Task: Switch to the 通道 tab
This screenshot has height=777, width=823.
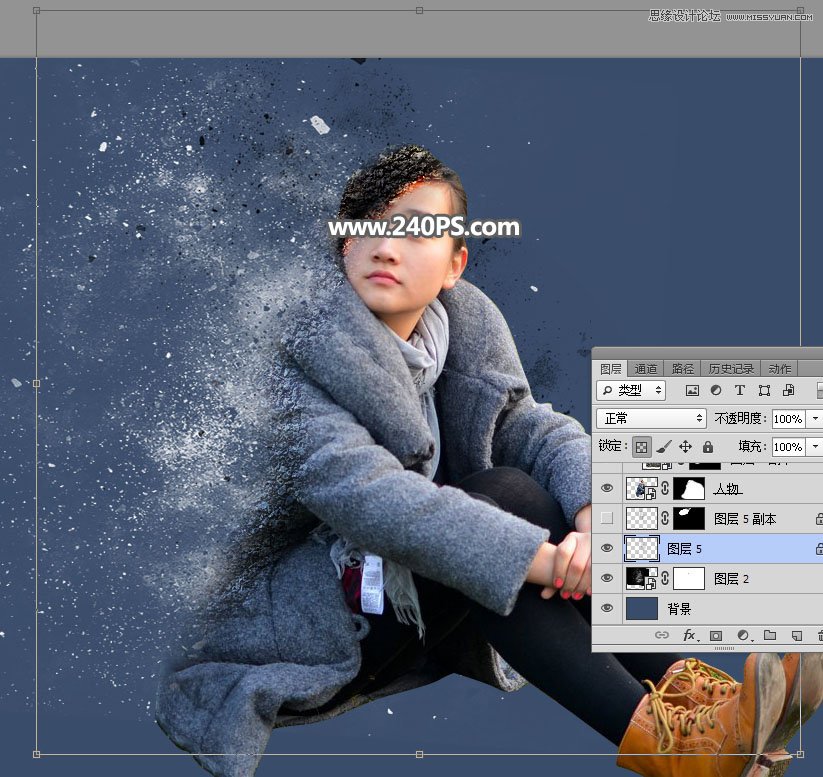Action: [646, 368]
